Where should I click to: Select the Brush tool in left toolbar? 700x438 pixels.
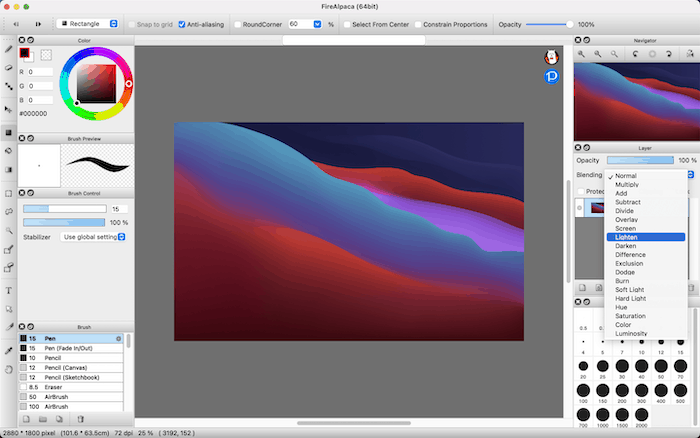[8, 48]
